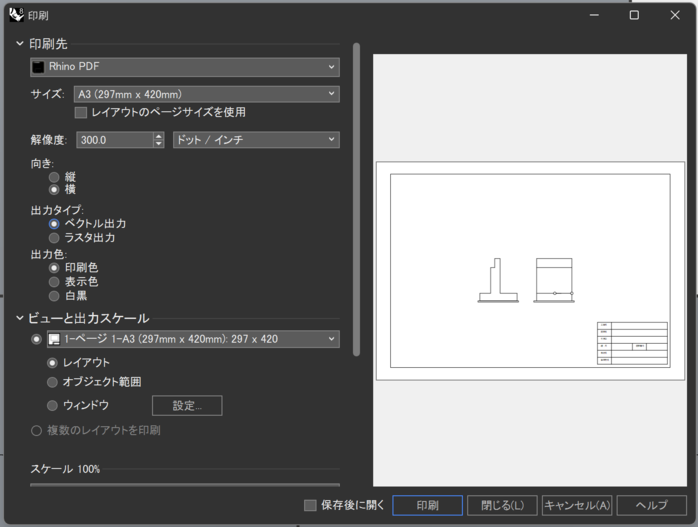Select 印刷色 output color
This screenshot has width=698, height=527.
(x=54, y=268)
